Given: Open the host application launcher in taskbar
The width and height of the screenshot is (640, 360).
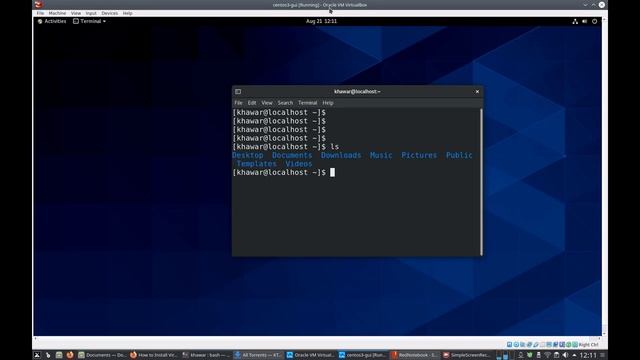Looking at the screenshot, I should (x=37, y=355).
